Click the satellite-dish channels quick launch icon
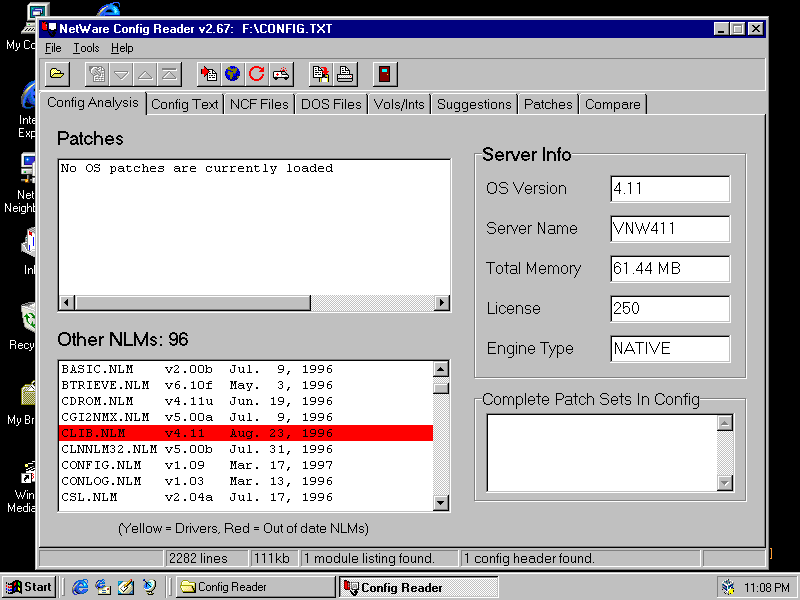The height and width of the screenshot is (600, 800). click(149, 587)
